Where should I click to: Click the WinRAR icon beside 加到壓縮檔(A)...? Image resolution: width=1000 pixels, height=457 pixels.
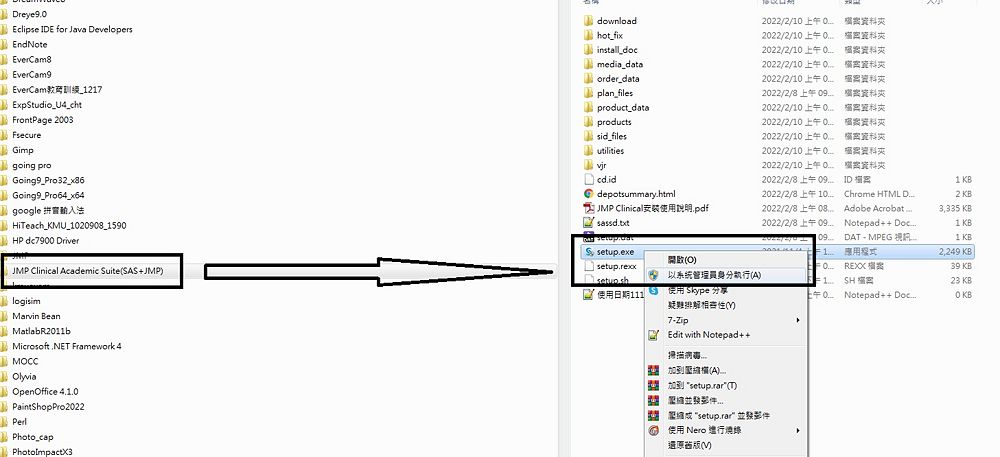[x=654, y=370]
